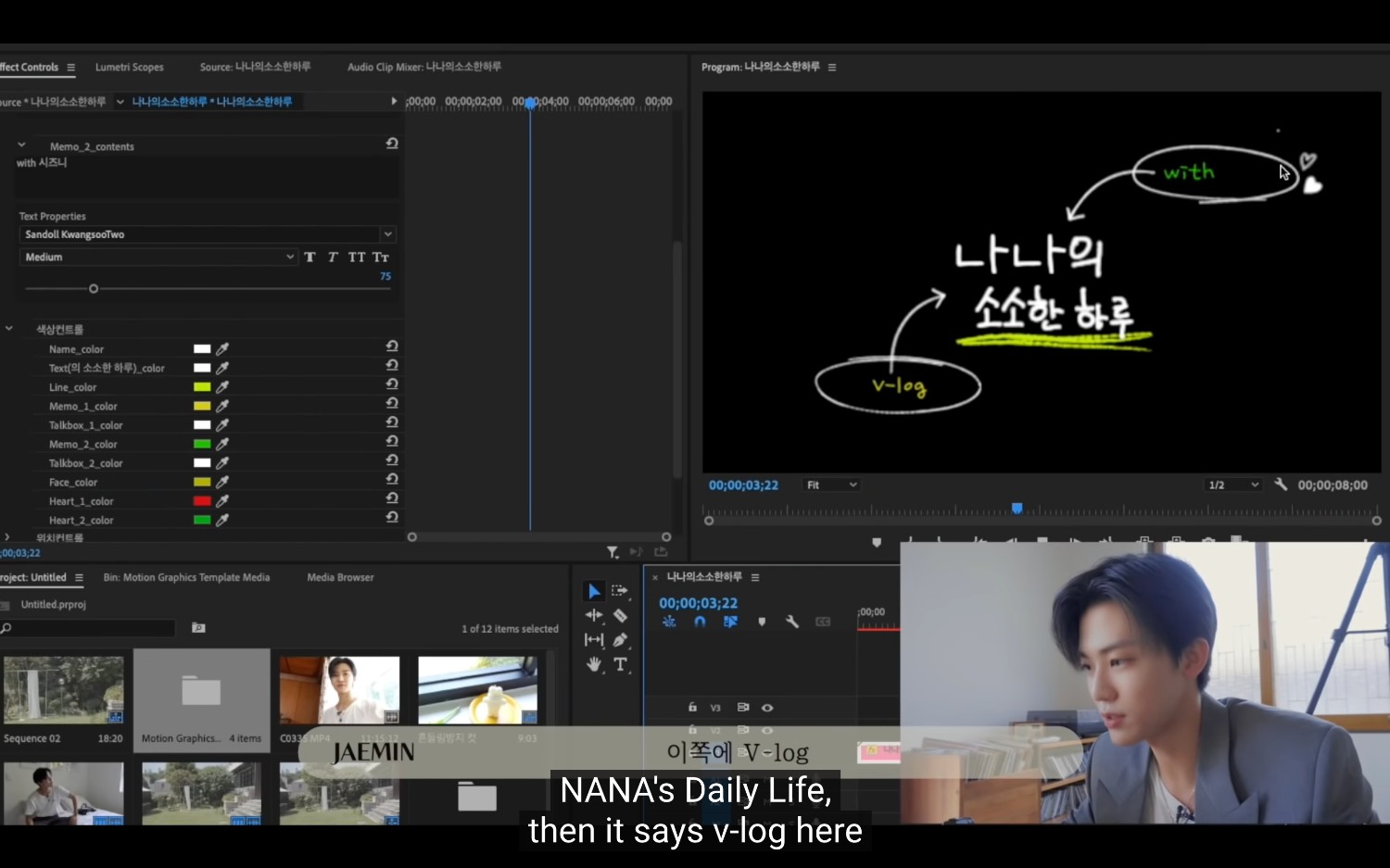Toggle small caps text style
The image size is (1390, 868).
(381, 257)
